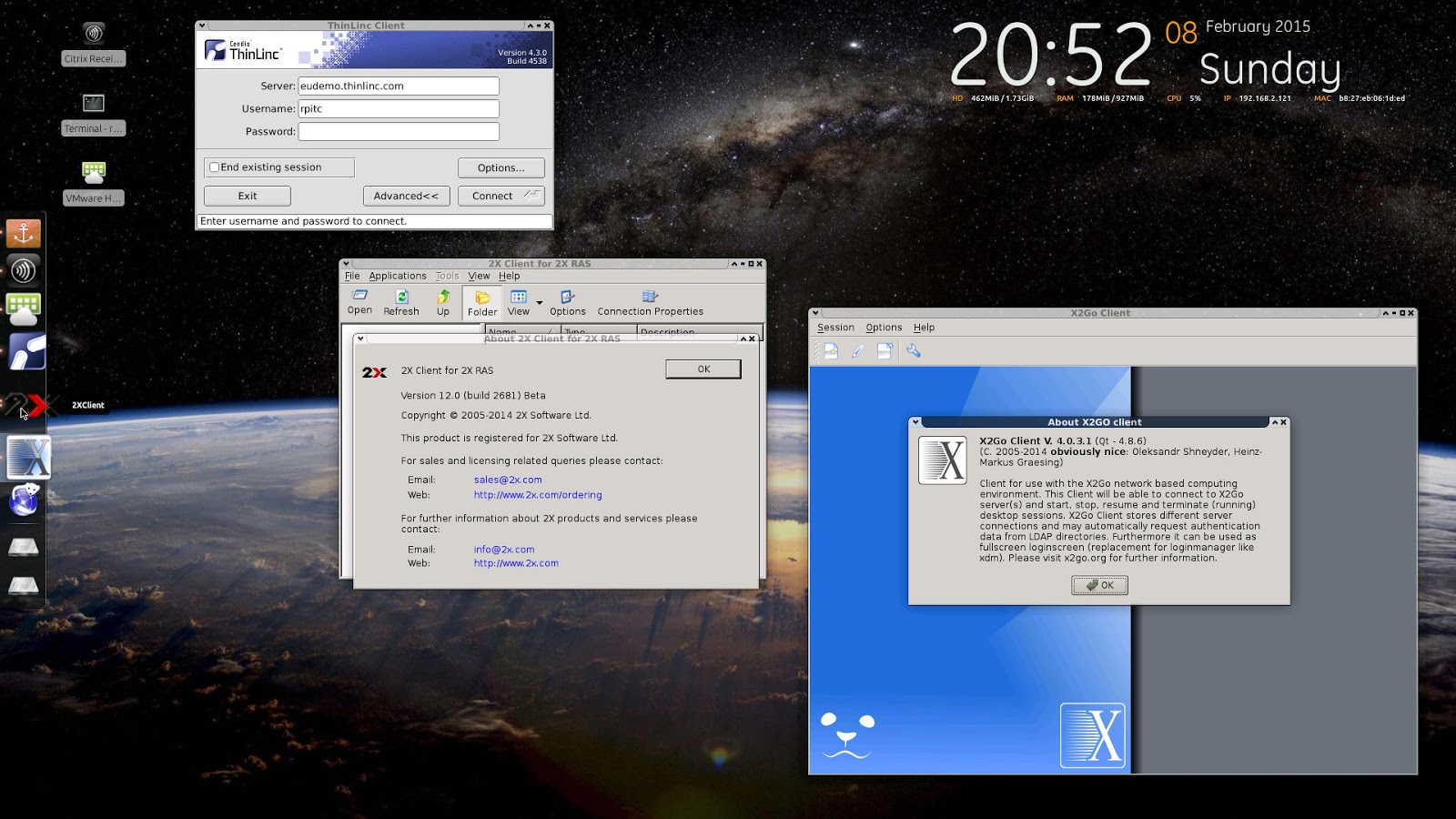The image size is (1456, 819).
Task: Click the ThinLinc status message text
Action: pos(304,221)
